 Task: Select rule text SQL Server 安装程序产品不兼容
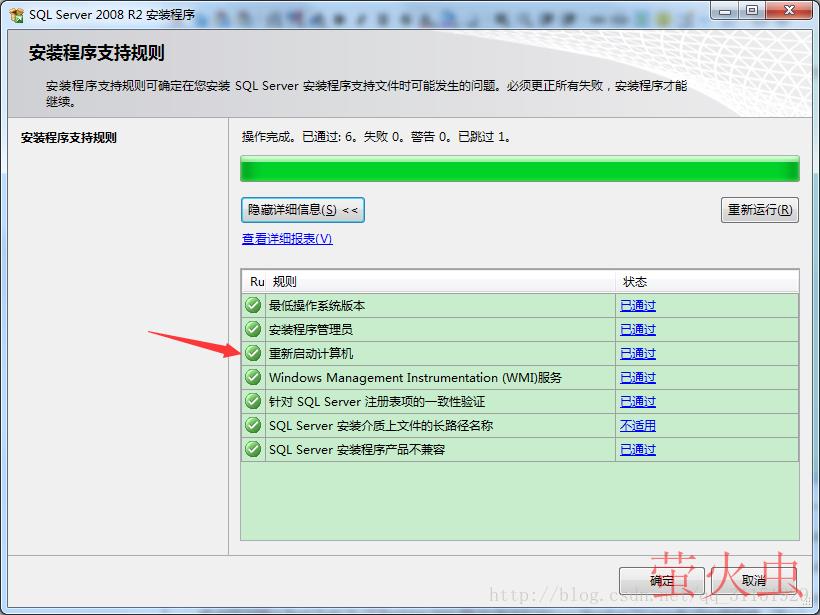tap(357, 450)
